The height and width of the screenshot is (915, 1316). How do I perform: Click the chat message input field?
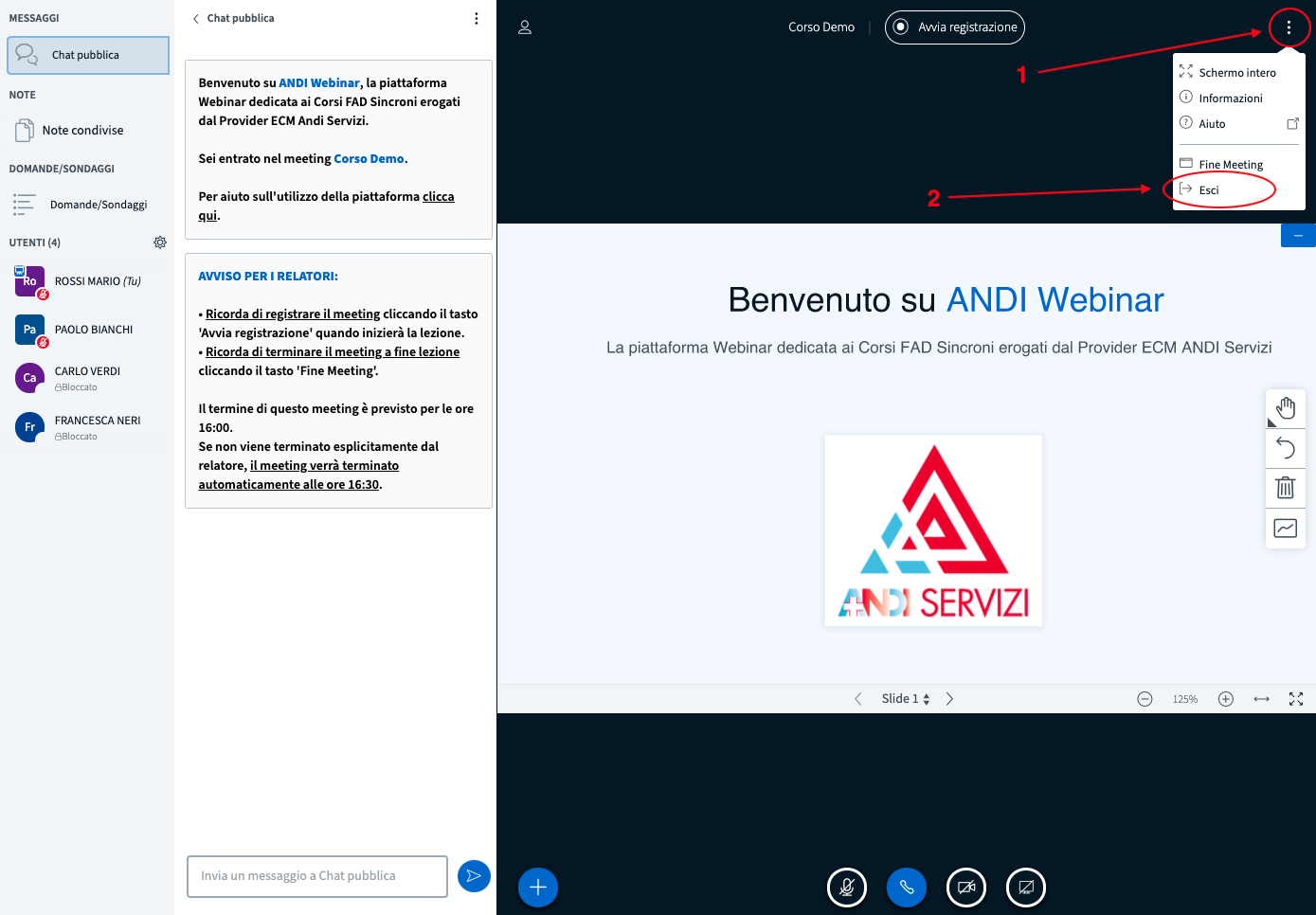(317, 876)
